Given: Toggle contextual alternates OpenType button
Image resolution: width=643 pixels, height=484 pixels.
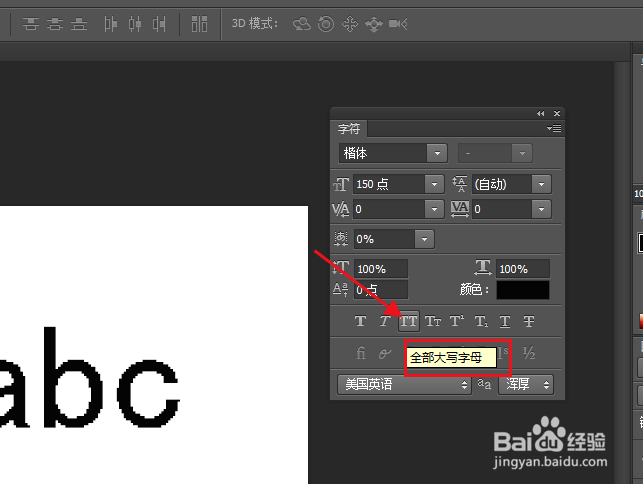Looking at the screenshot, I should [385, 353].
